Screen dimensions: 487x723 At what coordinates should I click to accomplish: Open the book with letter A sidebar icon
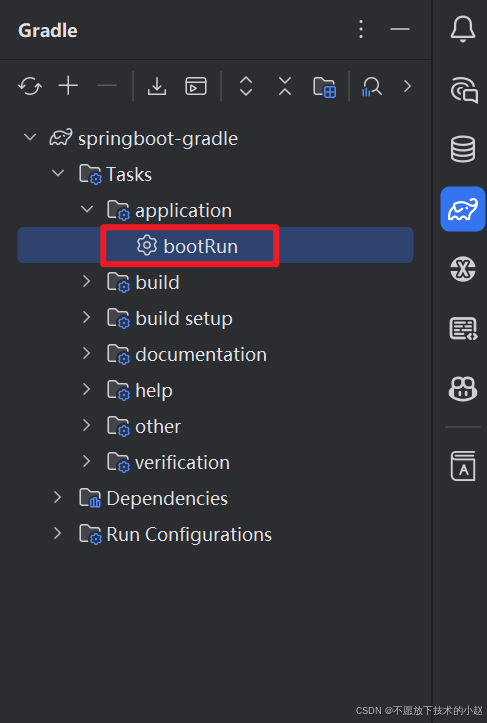click(x=463, y=466)
